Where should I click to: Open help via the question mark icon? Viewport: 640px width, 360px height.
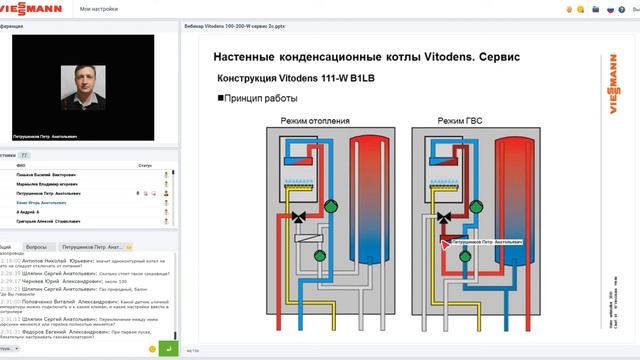622,9
